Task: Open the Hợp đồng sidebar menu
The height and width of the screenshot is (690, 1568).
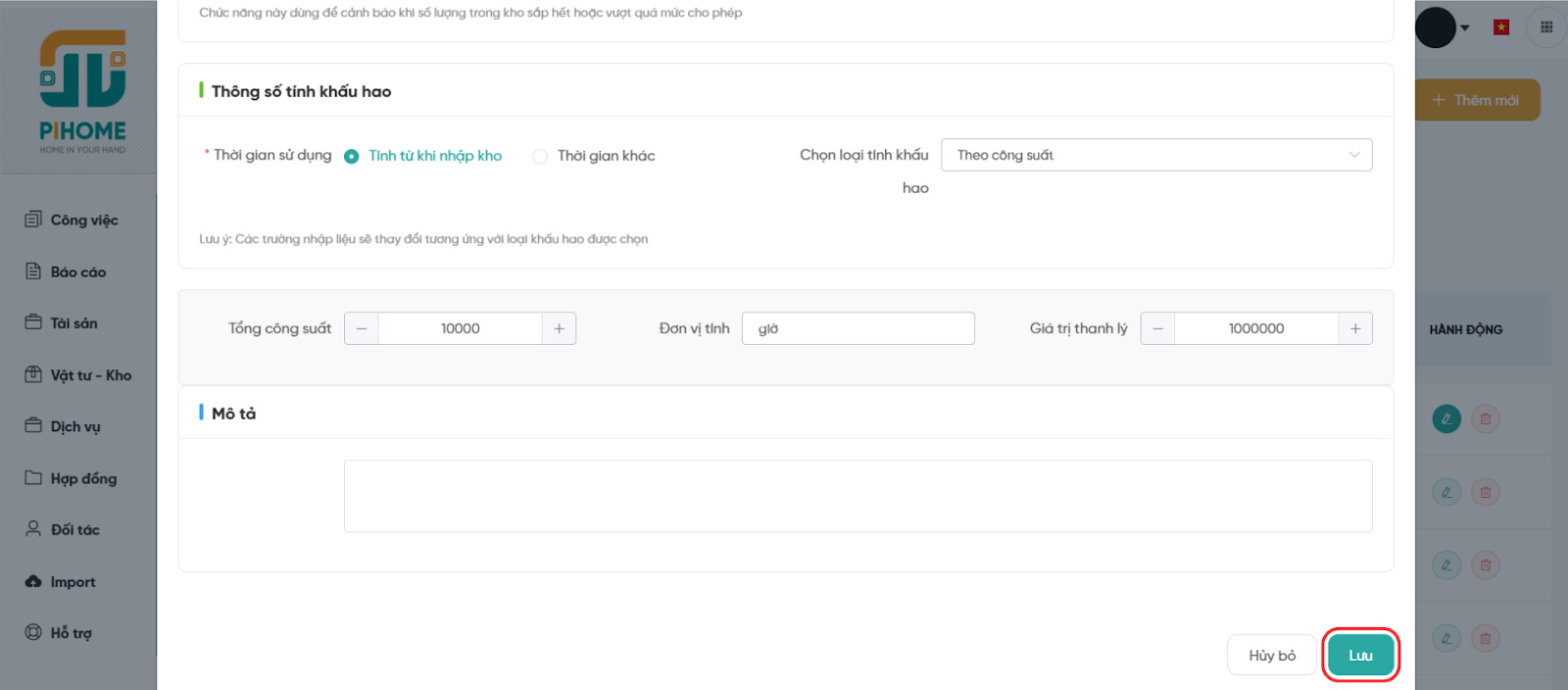Action: pos(83,478)
